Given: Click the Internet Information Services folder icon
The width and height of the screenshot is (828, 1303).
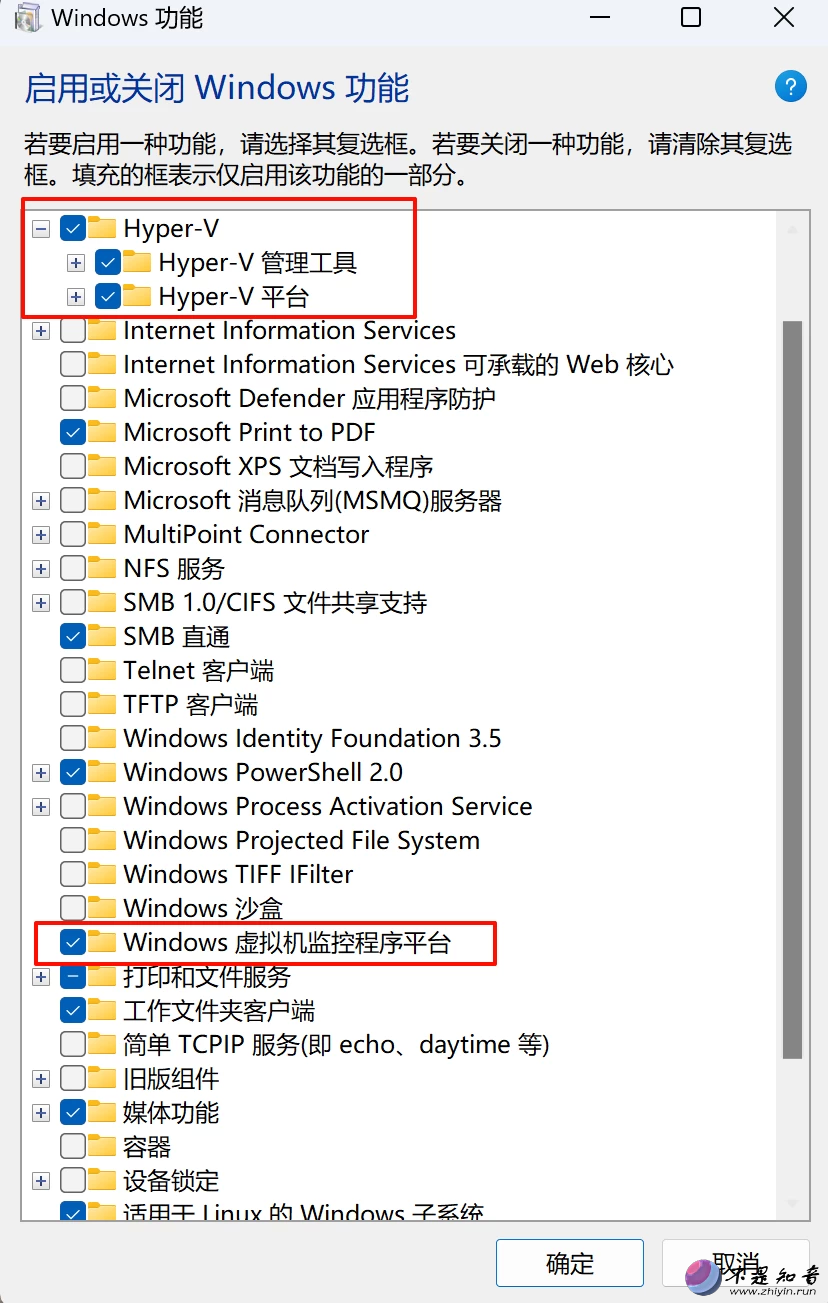Looking at the screenshot, I should [x=102, y=330].
